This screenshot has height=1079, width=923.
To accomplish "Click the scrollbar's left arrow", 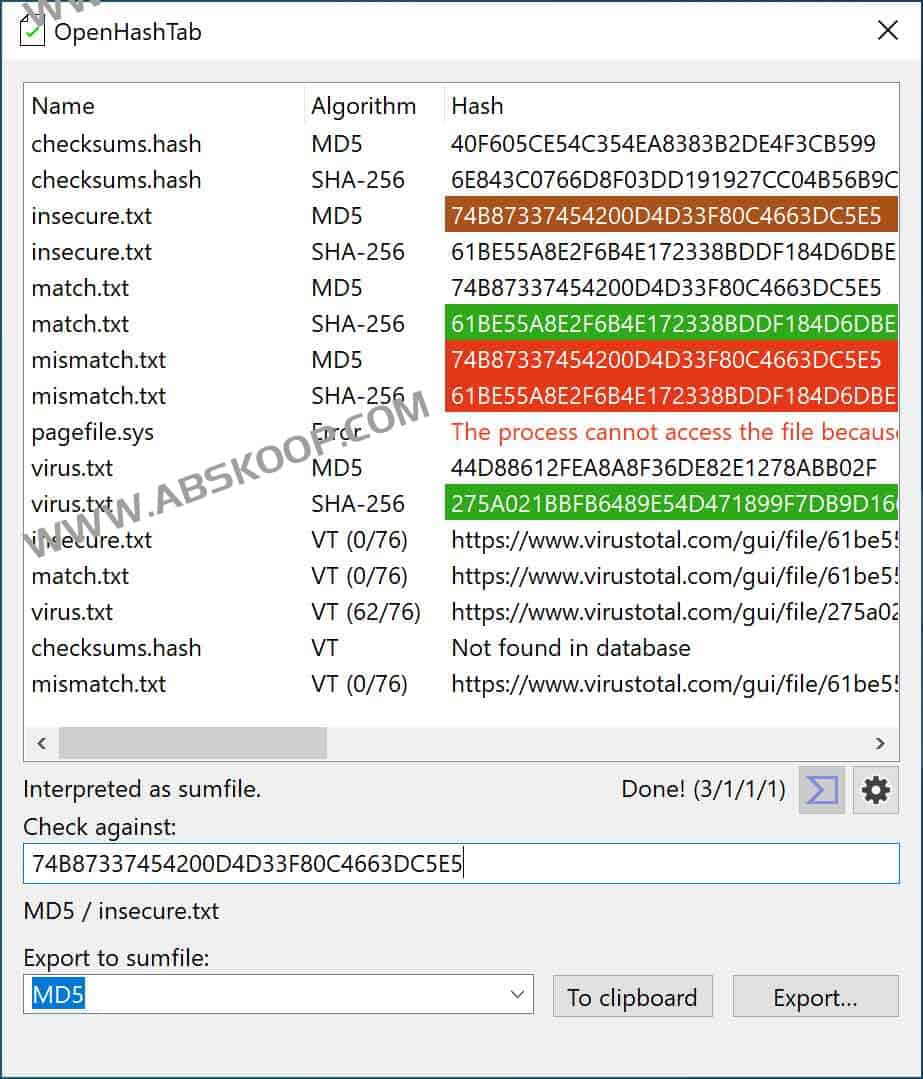I will pyautogui.click(x=41, y=743).
